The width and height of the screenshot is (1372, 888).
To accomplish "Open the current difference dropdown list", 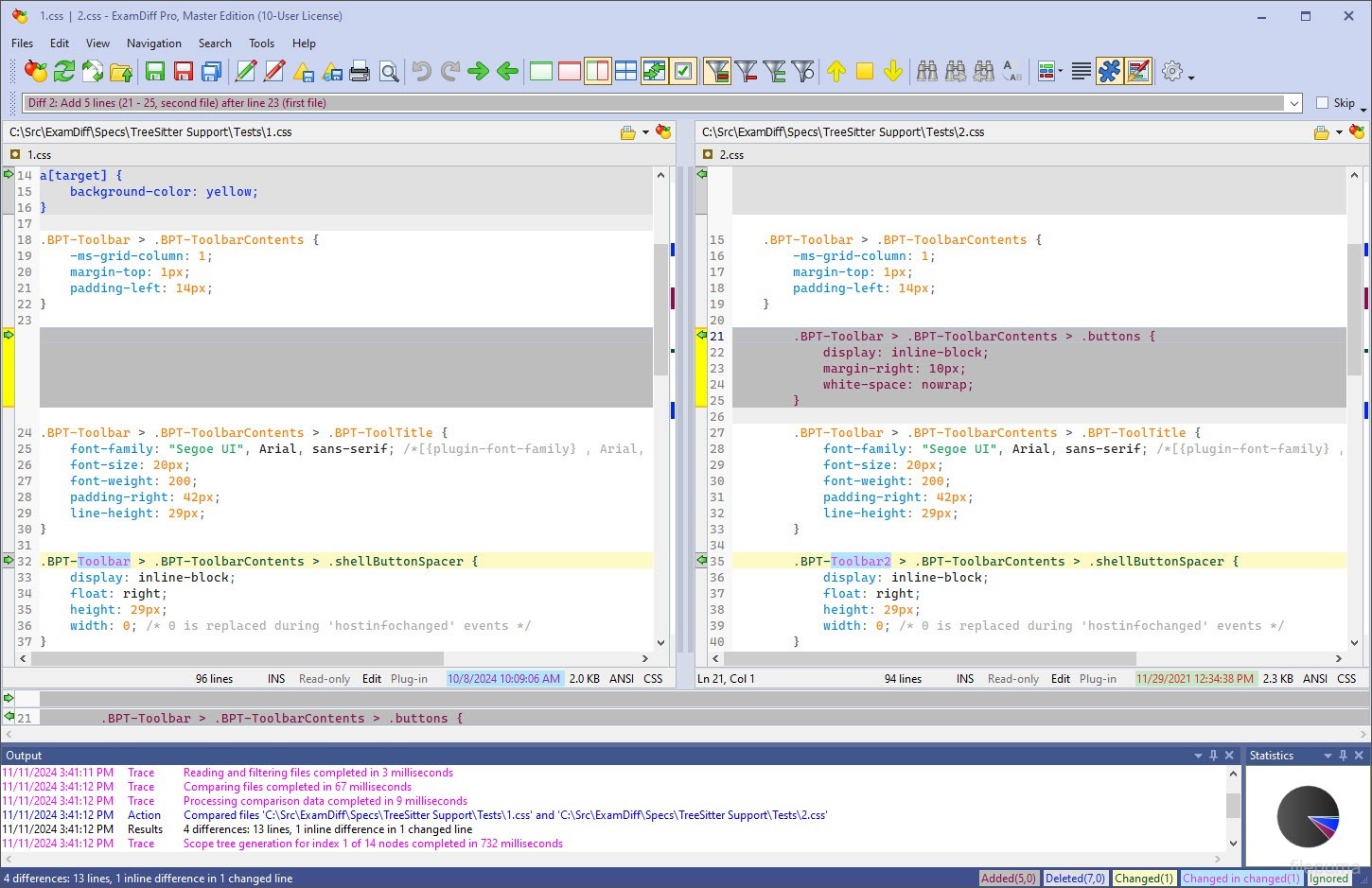I will 1296,102.
